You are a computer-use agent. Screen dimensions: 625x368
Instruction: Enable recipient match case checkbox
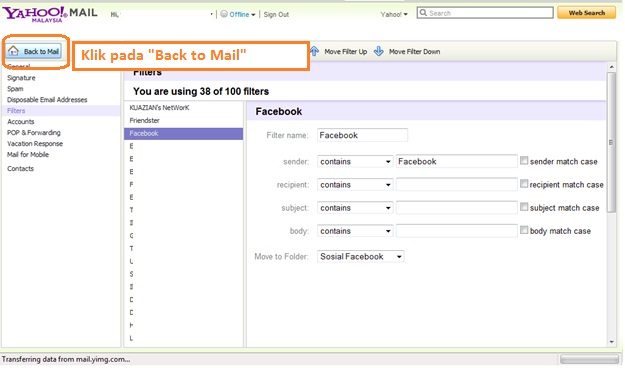(524, 184)
